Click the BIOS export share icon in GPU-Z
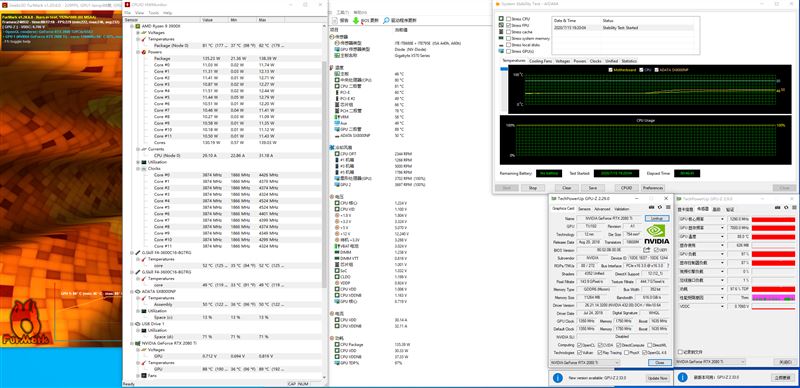Viewport: 800px width, 388px height. point(647,250)
